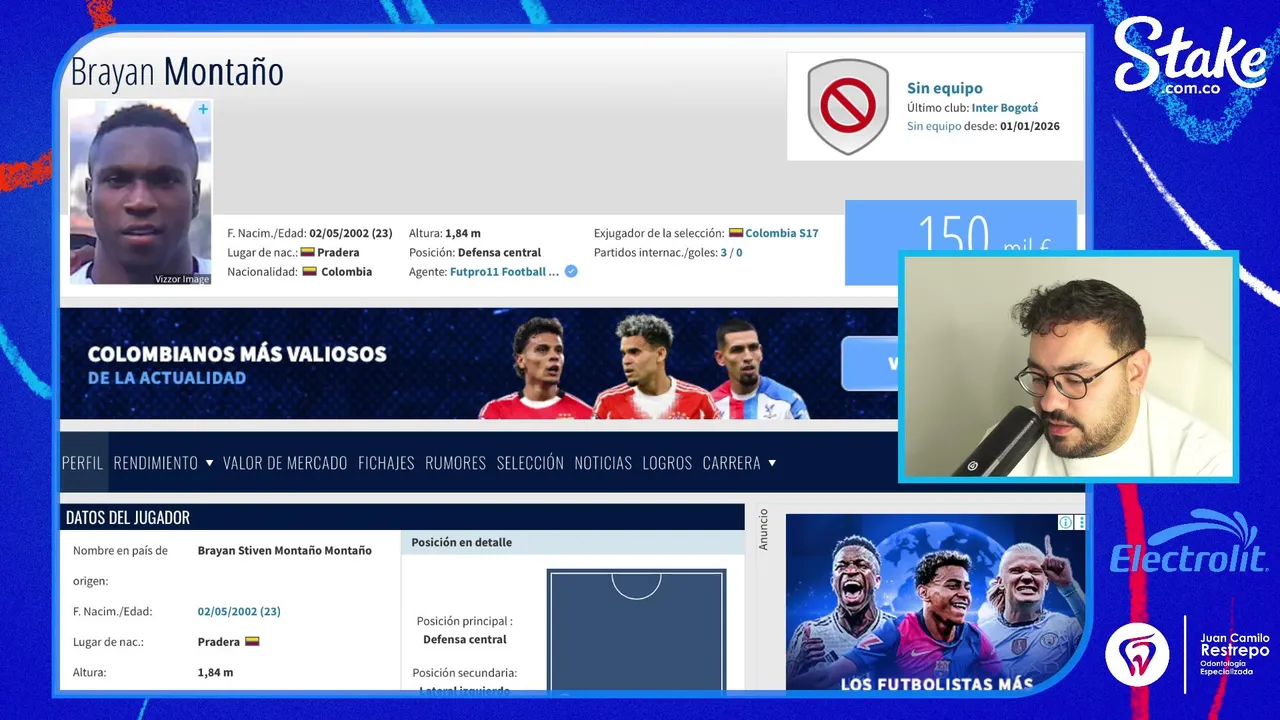This screenshot has height=720, width=1280.
Task: Click the no-club shield crest icon
Action: (848, 106)
